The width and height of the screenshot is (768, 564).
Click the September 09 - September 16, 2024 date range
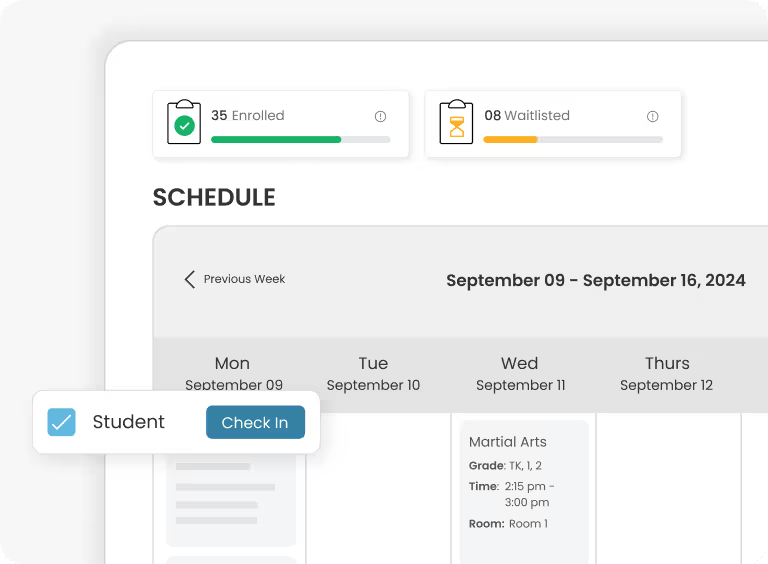click(595, 280)
